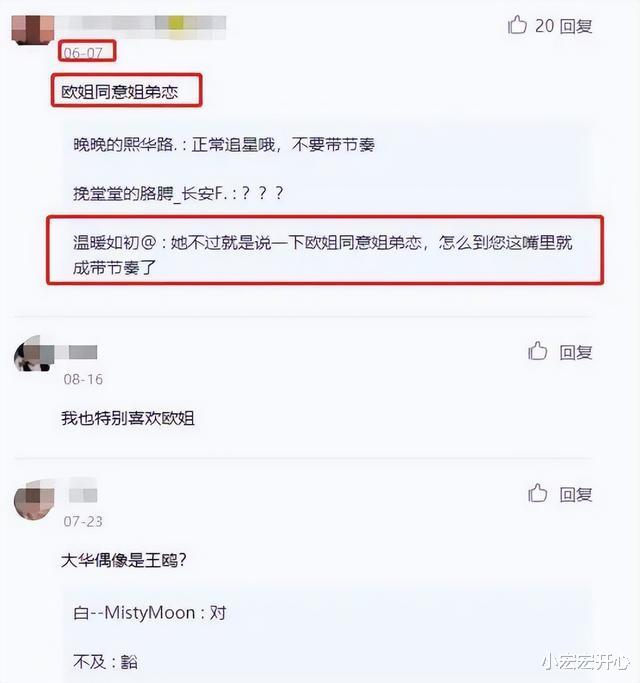Open avatar of the 08-16 commenter

pyautogui.click(x=34, y=354)
